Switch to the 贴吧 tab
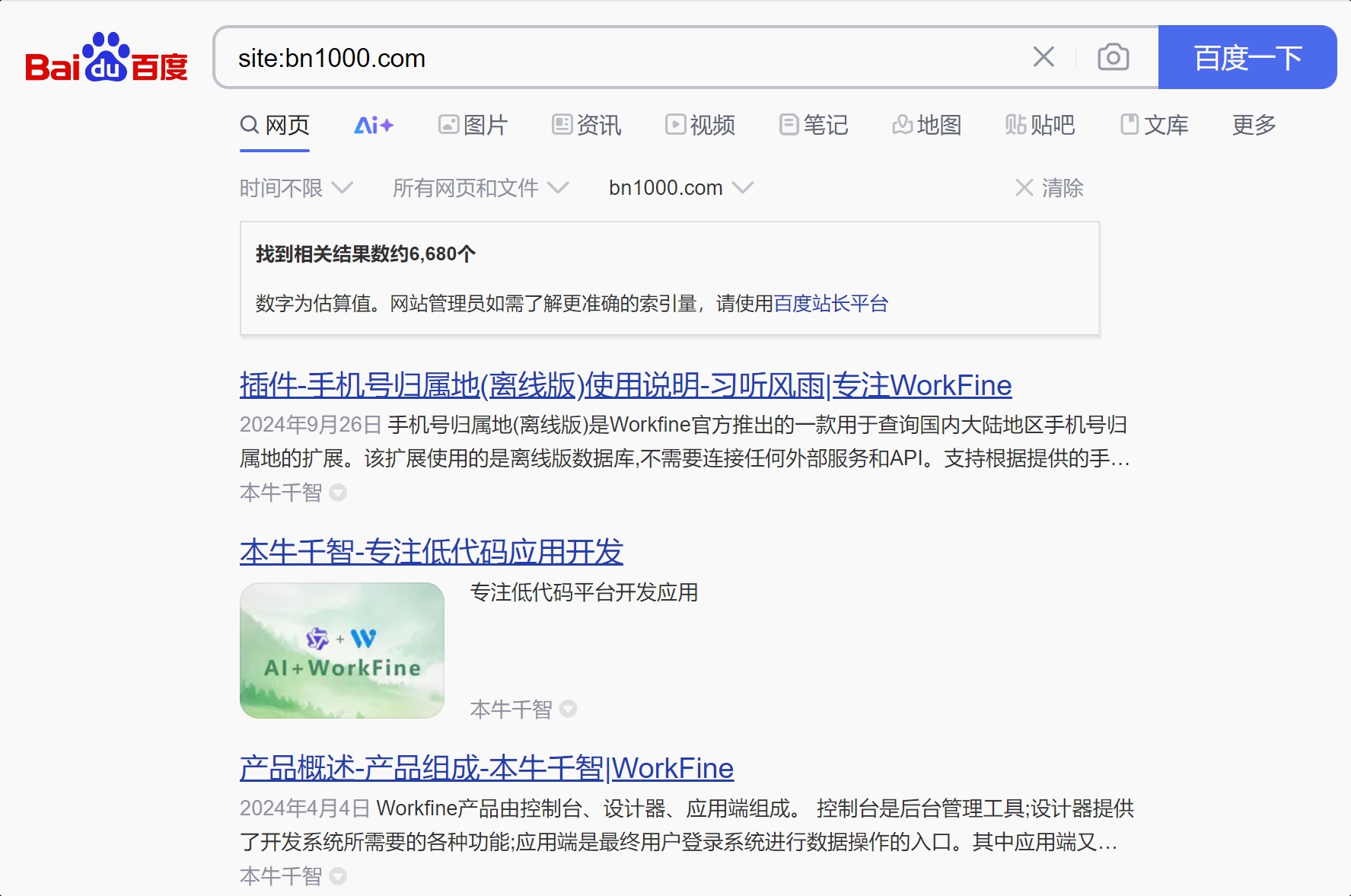 coord(1040,125)
